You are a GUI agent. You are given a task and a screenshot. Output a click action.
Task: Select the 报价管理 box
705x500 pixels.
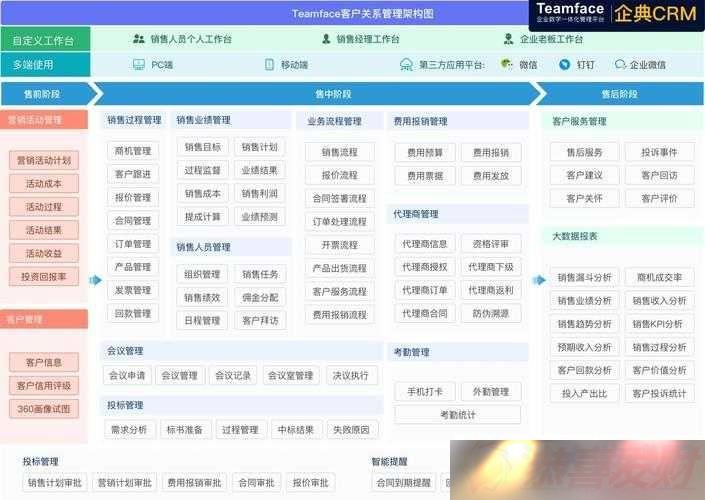tap(133, 197)
